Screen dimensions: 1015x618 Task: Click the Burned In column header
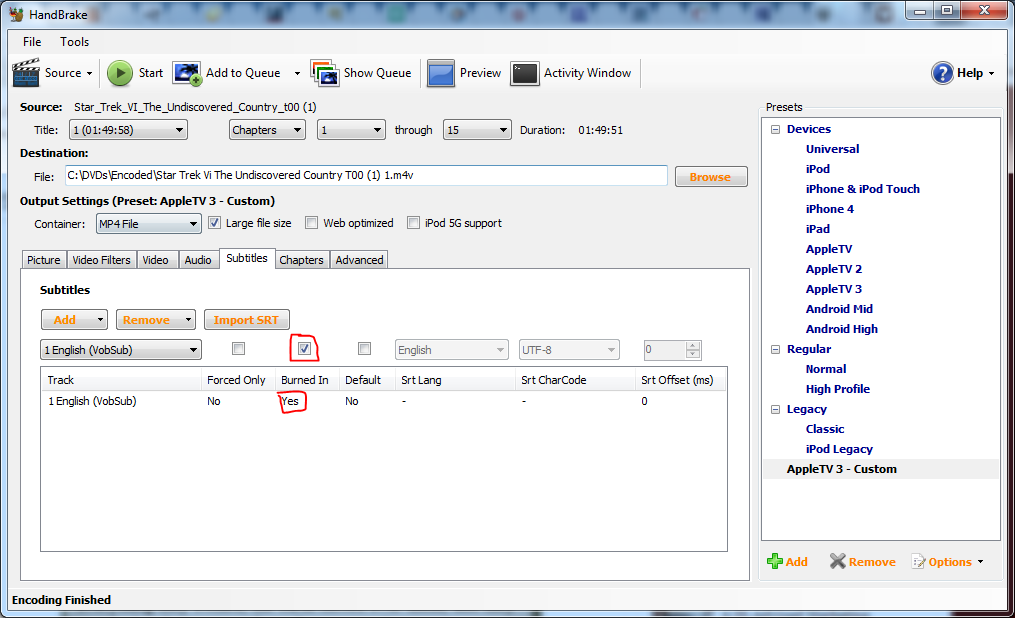tap(307, 380)
